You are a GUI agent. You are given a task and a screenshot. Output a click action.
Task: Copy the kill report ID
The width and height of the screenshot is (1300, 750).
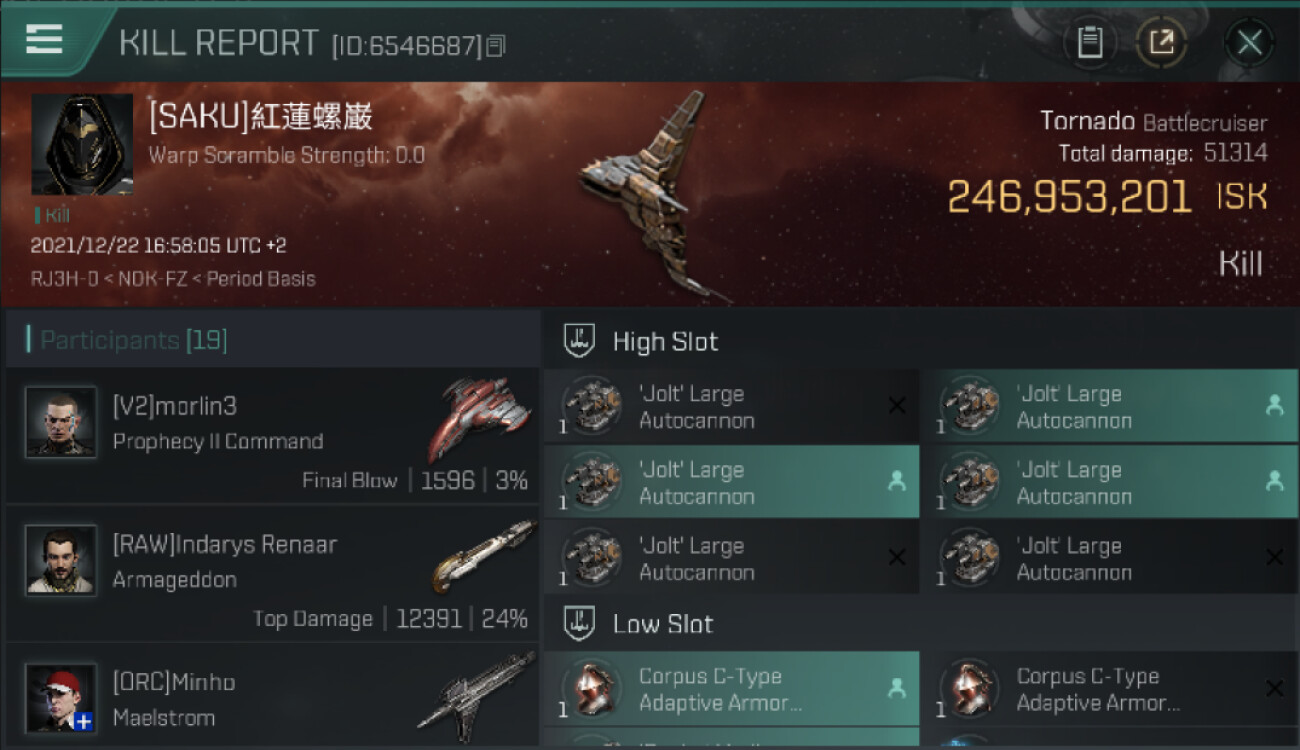pyautogui.click(x=495, y=46)
